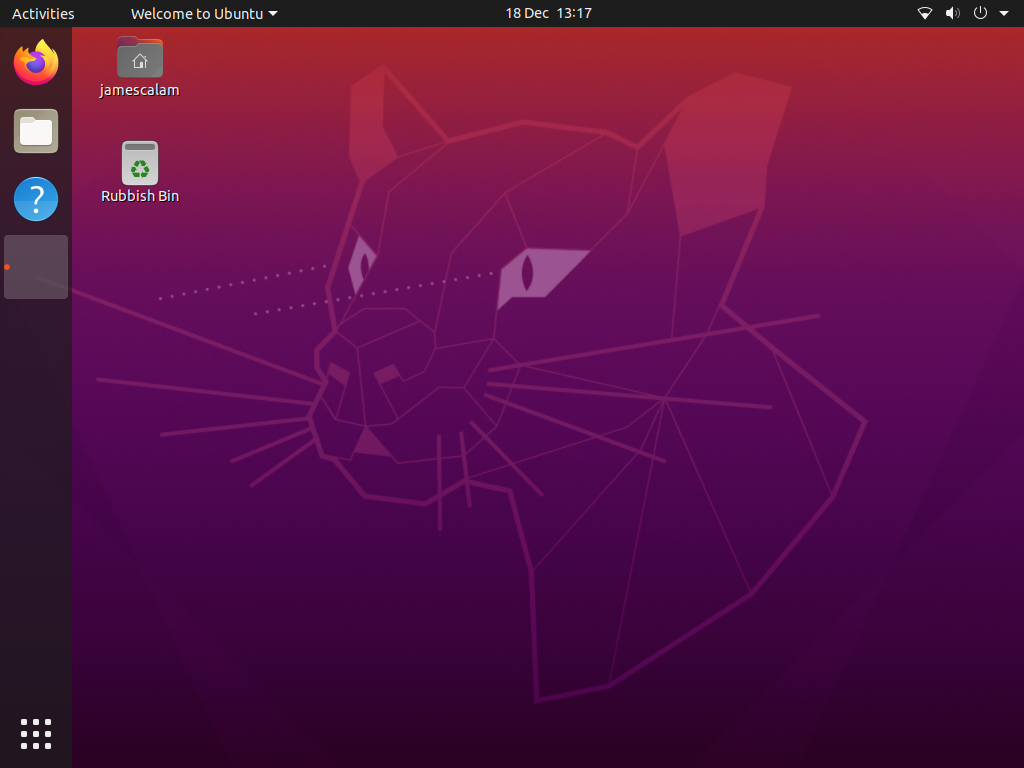Select the Welcome to Ubuntu title menu
This screenshot has width=1024, height=768.
coord(197,13)
